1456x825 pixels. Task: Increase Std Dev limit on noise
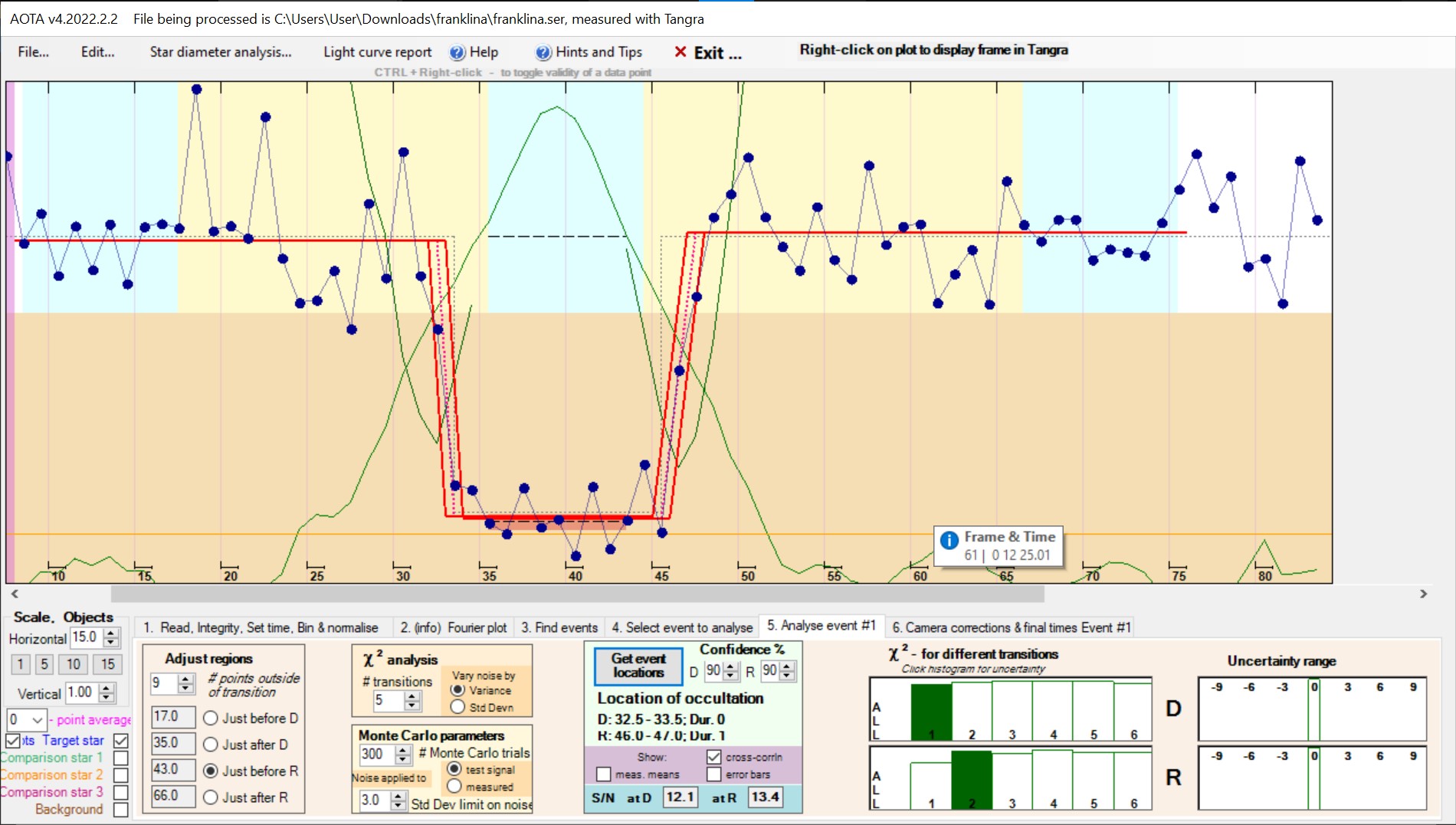[x=398, y=796]
